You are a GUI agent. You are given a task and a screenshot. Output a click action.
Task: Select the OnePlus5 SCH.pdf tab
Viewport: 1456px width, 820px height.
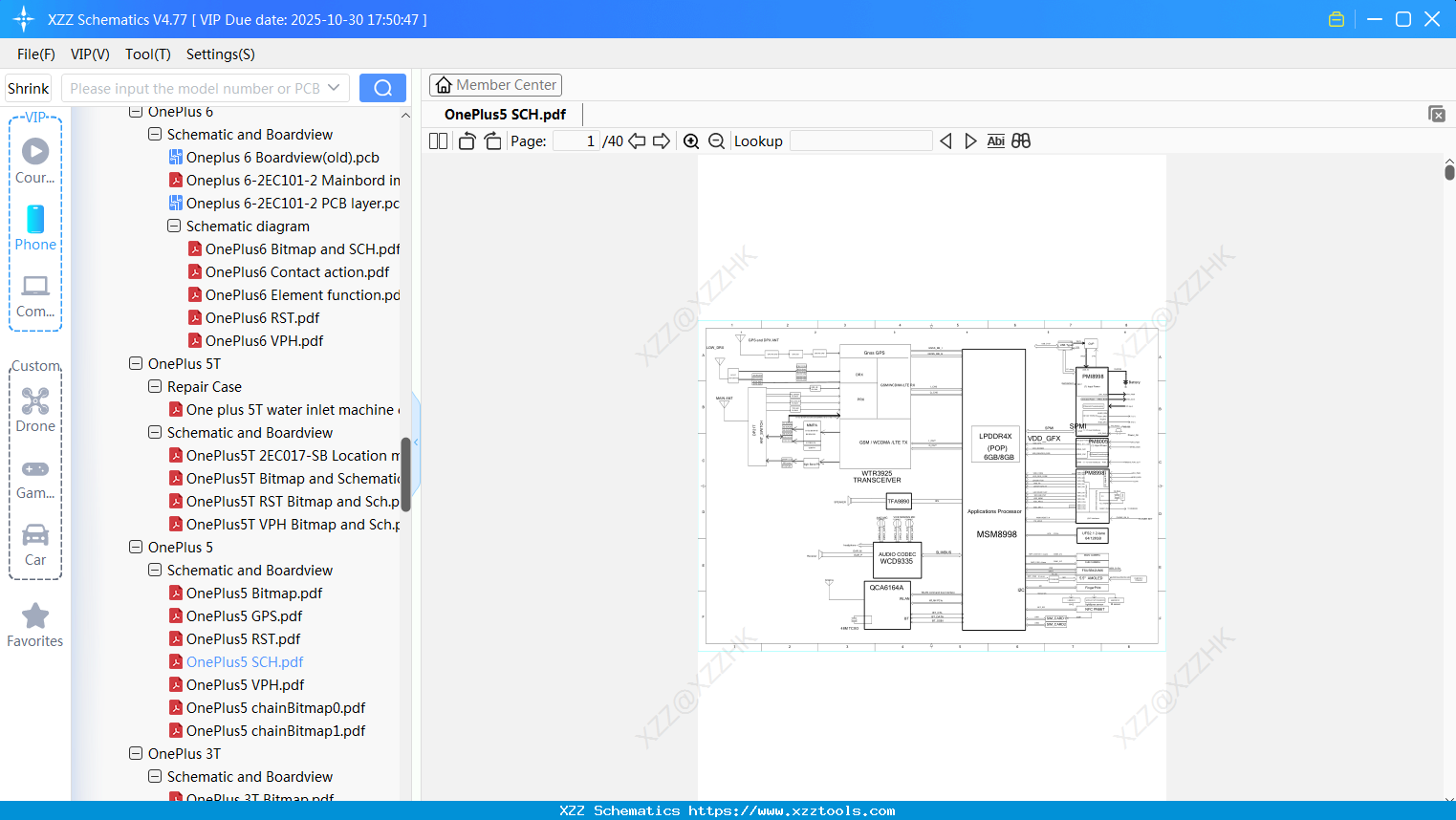point(505,115)
